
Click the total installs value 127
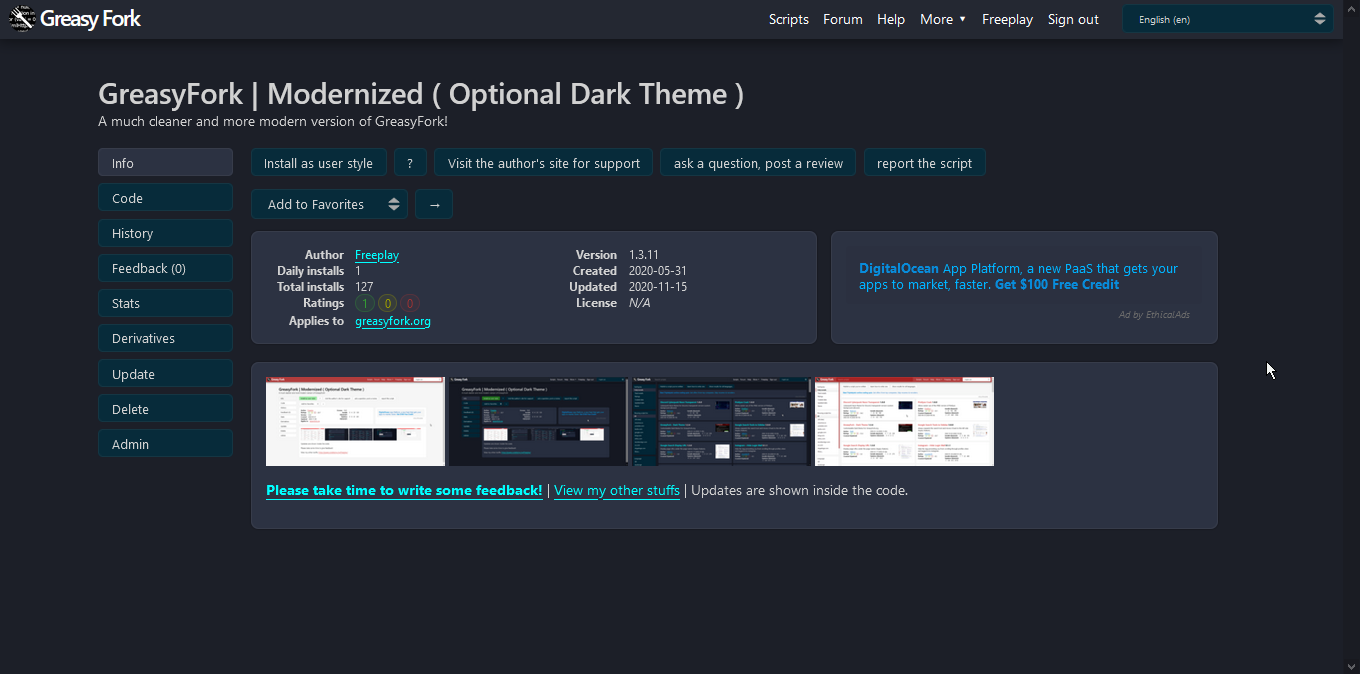coord(364,287)
